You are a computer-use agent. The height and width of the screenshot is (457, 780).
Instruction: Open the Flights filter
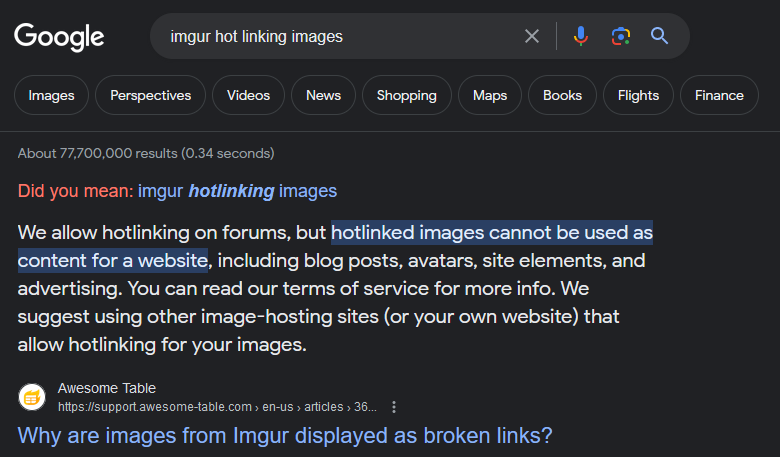(x=638, y=96)
